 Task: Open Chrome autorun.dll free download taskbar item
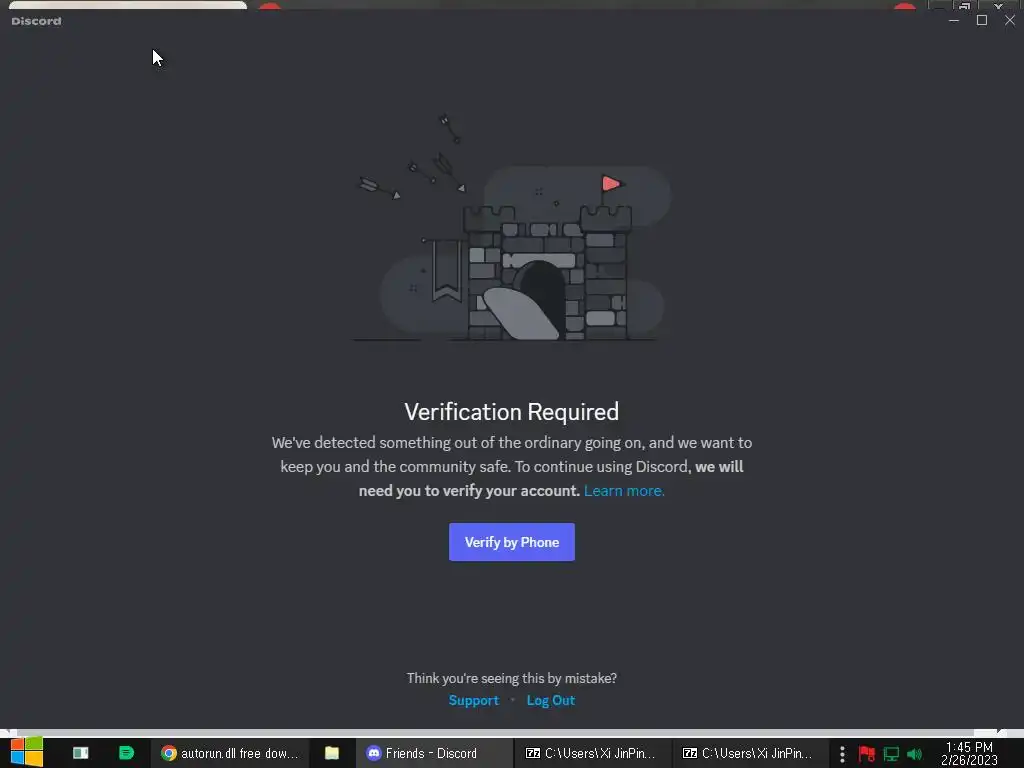[230, 753]
